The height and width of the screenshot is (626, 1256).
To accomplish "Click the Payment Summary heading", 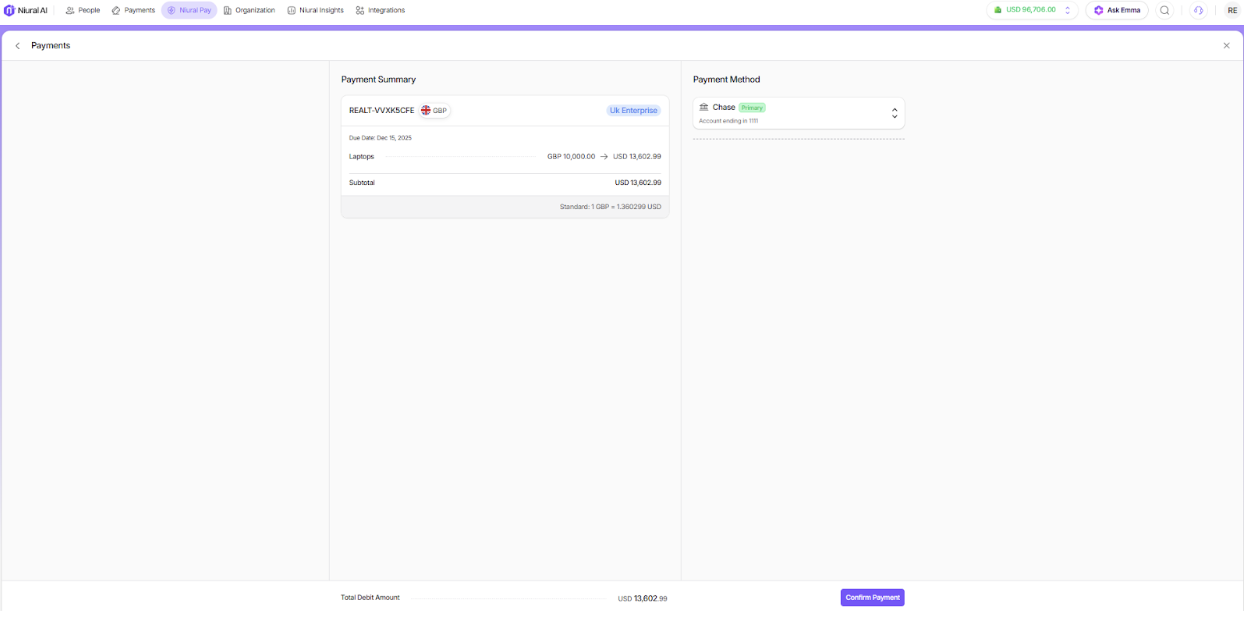I will pos(378,79).
